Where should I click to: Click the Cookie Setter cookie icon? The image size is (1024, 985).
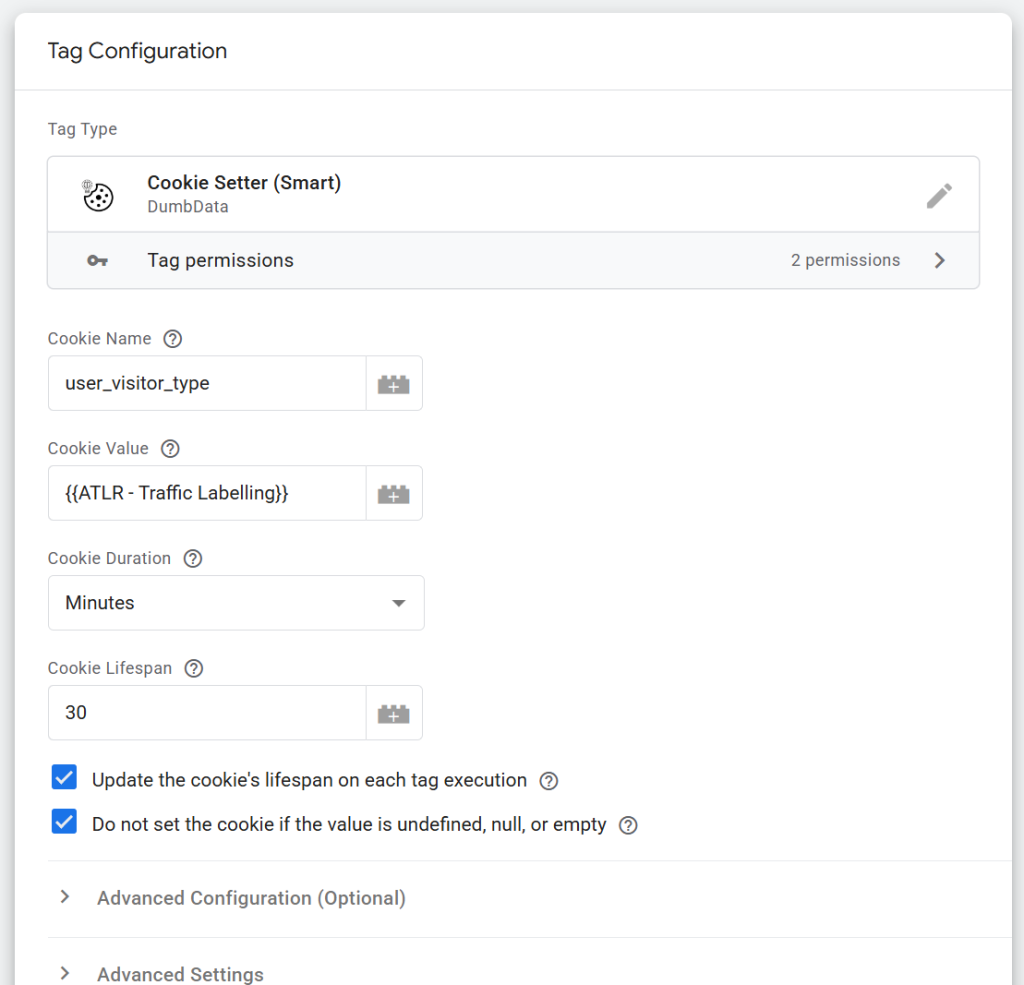97,195
